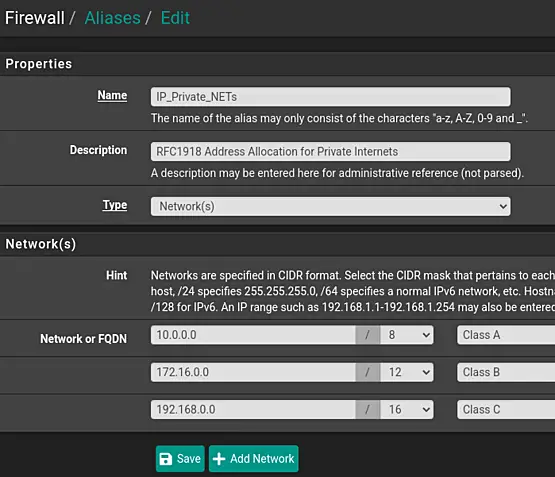Open the Type dropdown Network(s)
The image size is (555, 477).
point(331,206)
